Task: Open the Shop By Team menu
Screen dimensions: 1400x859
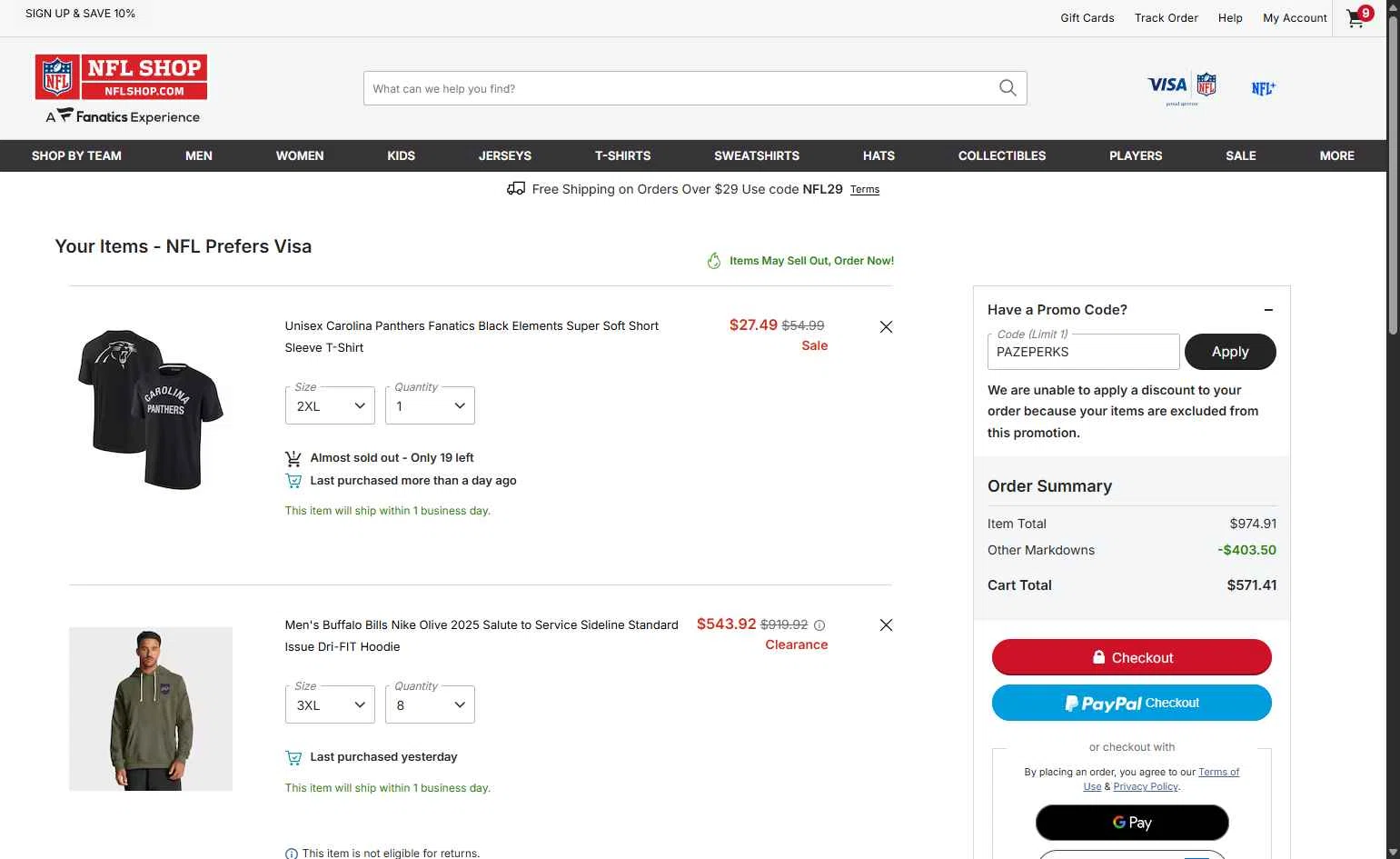Action: click(76, 155)
